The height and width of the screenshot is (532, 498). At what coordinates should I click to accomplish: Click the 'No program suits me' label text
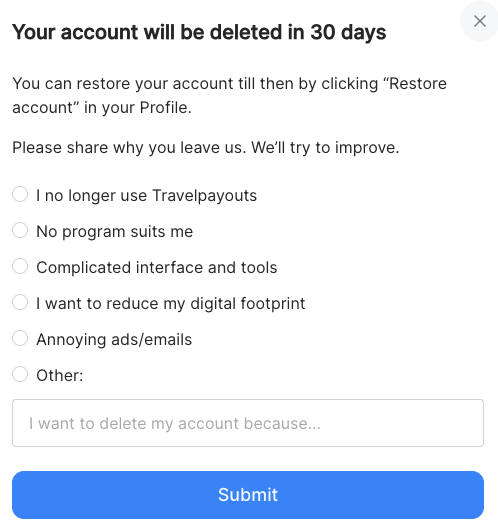(x=115, y=232)
